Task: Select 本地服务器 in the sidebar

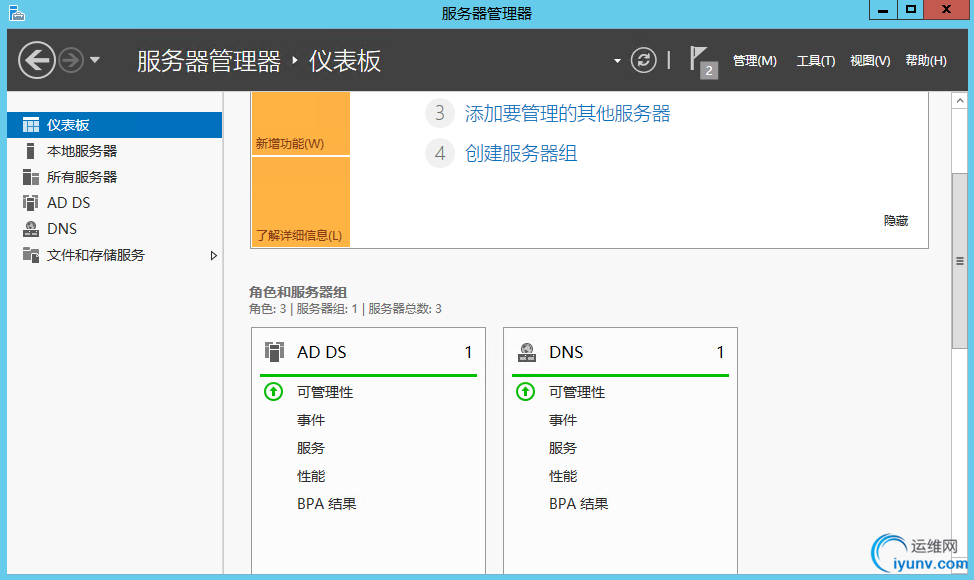Action: [82, 151]
